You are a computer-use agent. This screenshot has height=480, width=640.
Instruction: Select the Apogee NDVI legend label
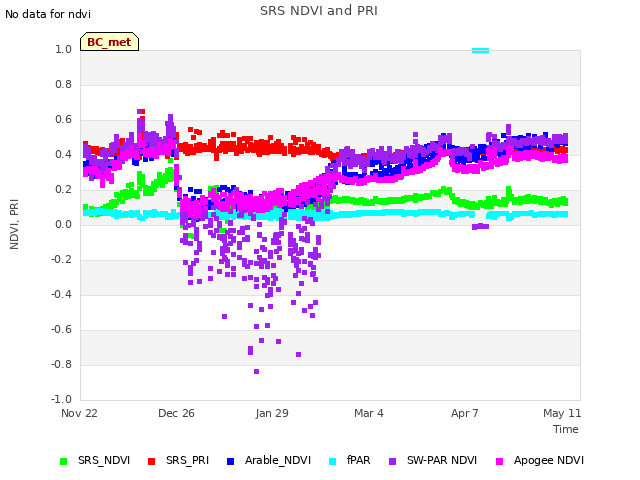tap(549, 460)
